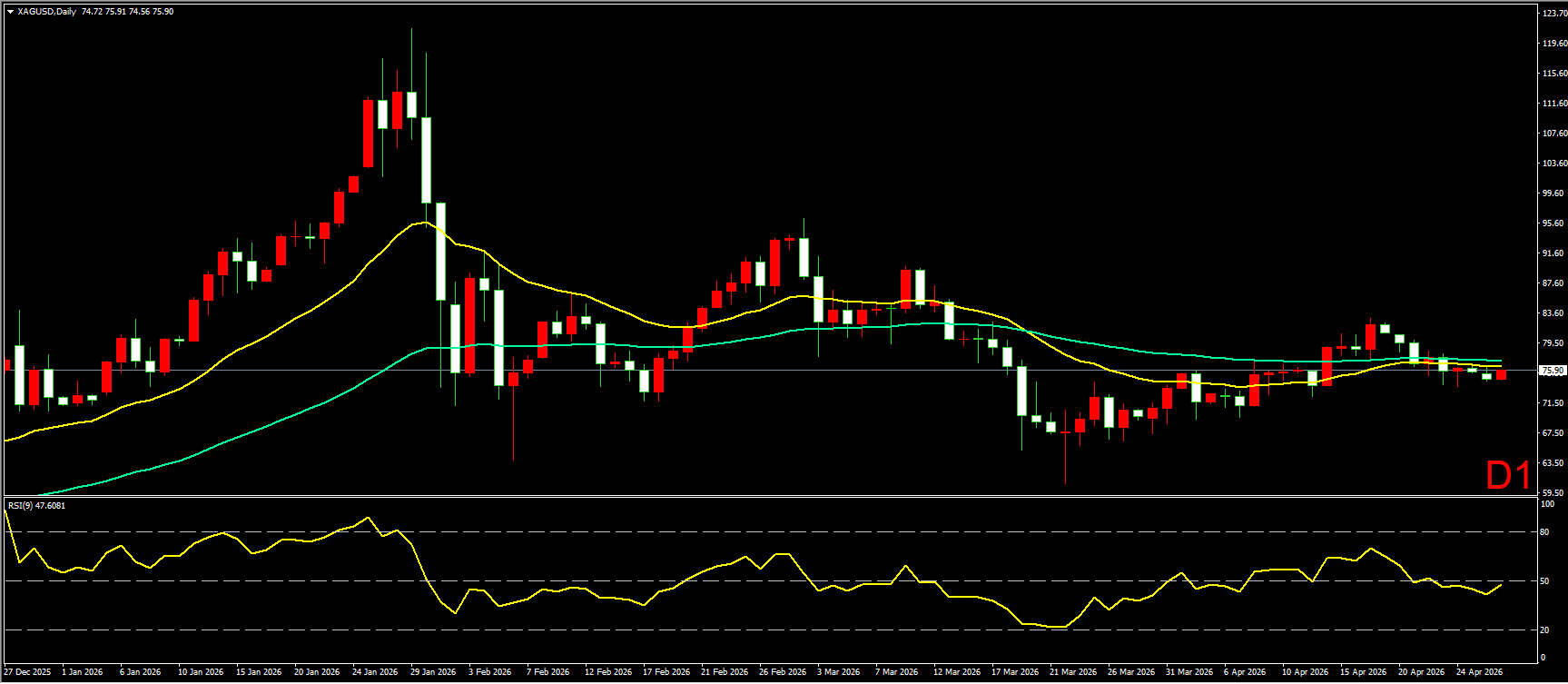Screen dimensions: 1568x684
Task: Click the 17 Mar 2026 date label
Action: (1015, 672)
